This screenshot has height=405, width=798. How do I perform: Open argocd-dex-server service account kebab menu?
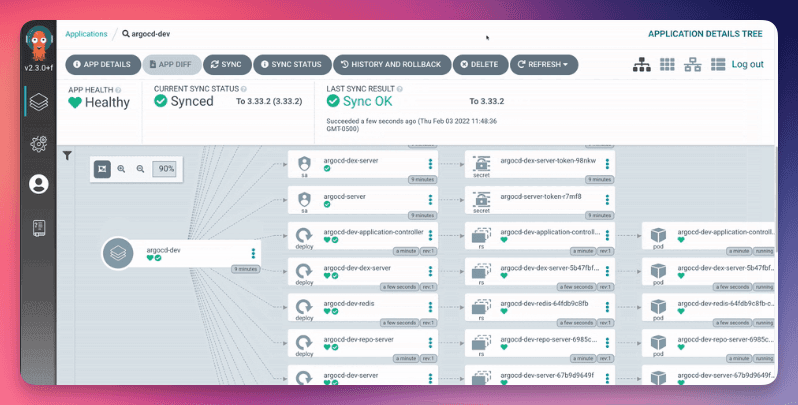pyautogui.click(x=430, y=164)
